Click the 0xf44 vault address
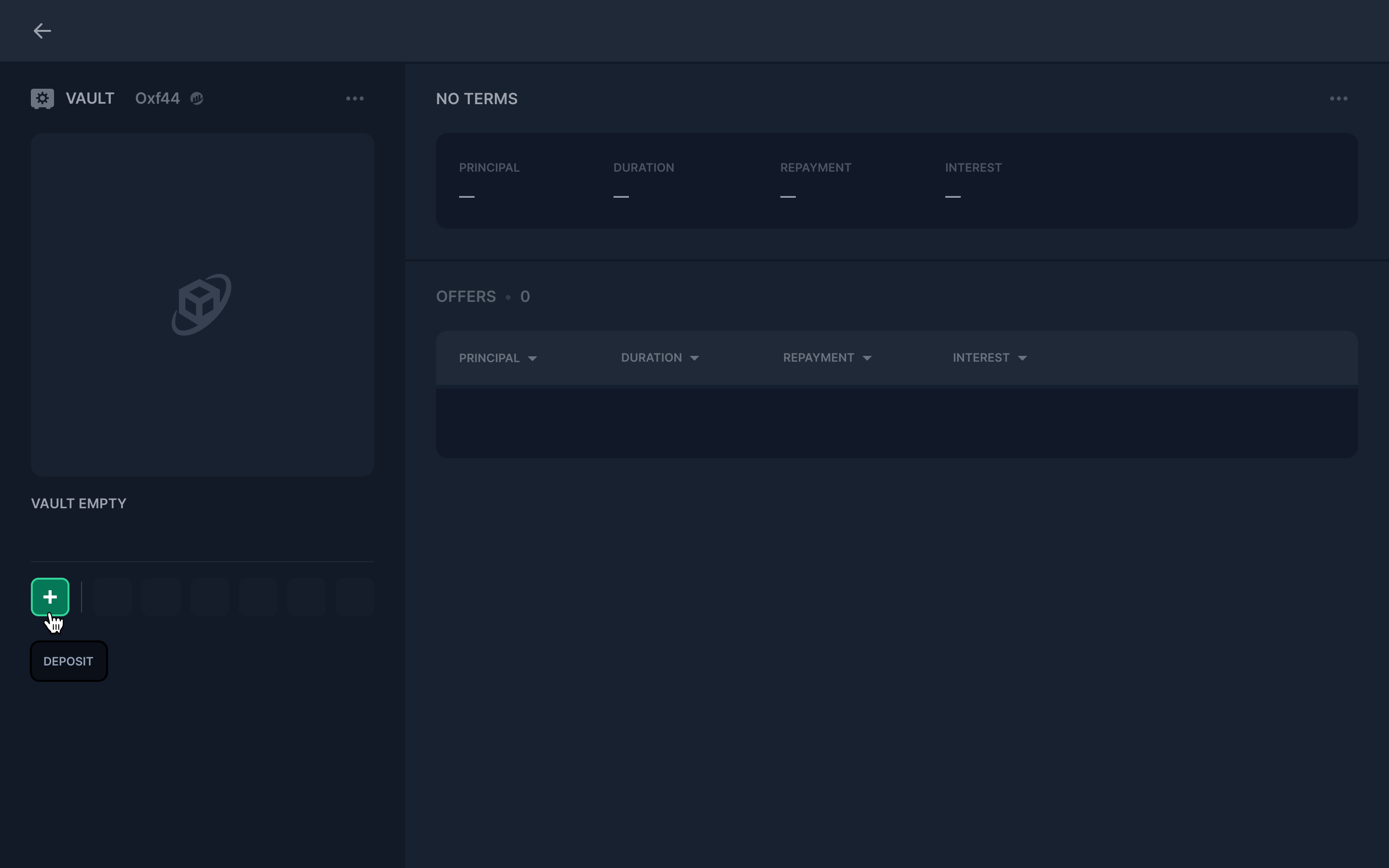 pos(157,99)
